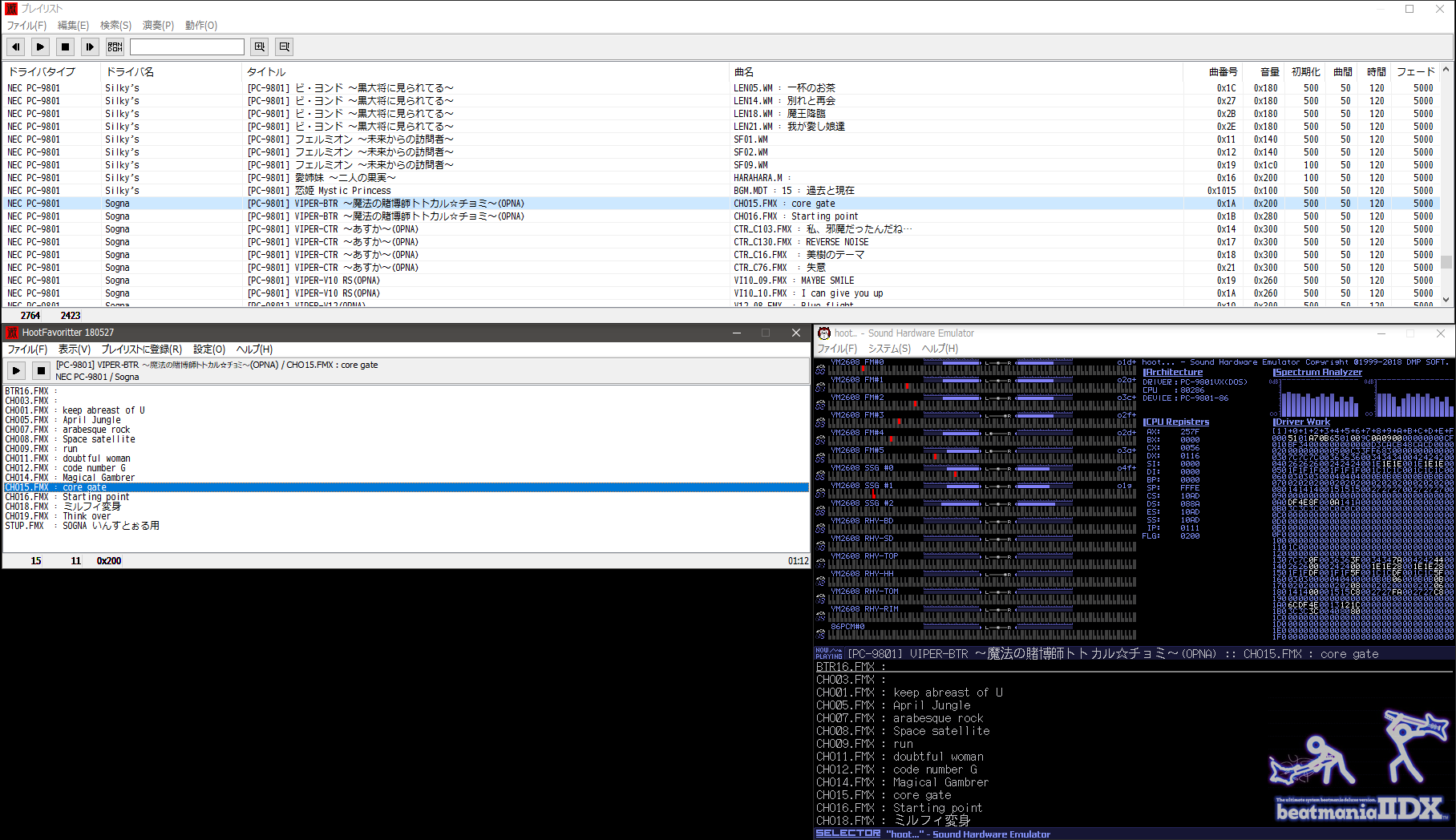Click the play button in HootFavoritter window
Screen dimensions: 1456x840
16,370
